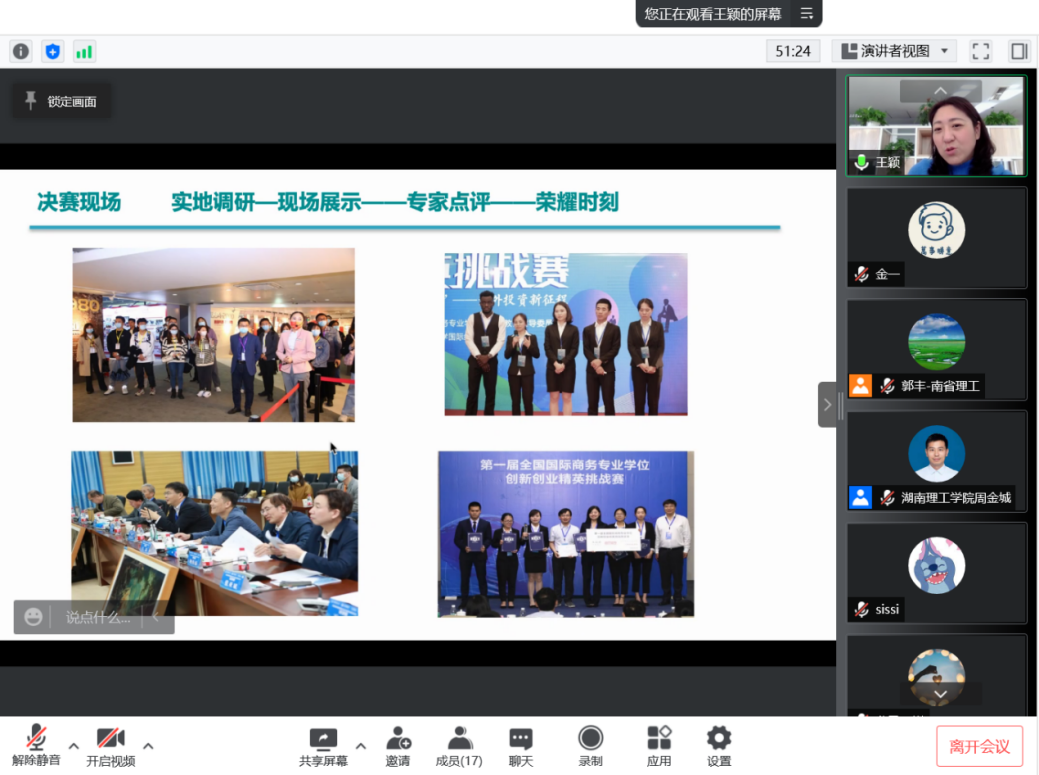The width and height of the screenshot is (1039, 775).
Task: Click the meeting info icon
Action: [21, 51]
